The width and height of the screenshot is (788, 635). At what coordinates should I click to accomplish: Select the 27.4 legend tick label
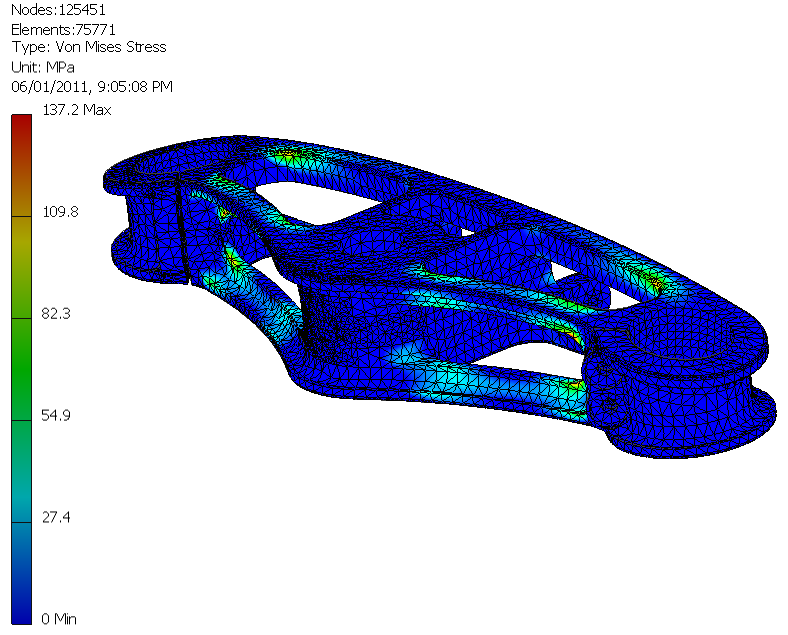56,518
